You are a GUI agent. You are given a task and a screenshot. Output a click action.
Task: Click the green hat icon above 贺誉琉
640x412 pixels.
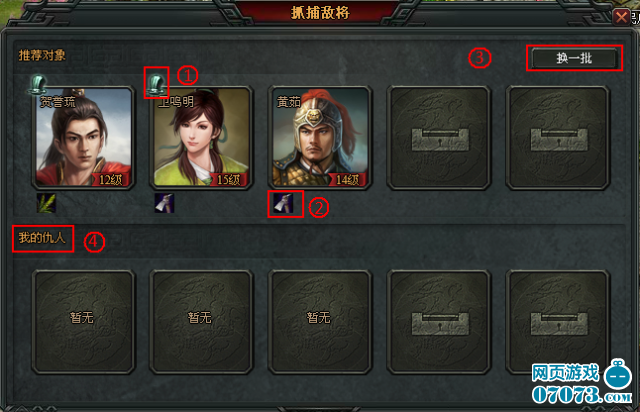tap(38, 85)
